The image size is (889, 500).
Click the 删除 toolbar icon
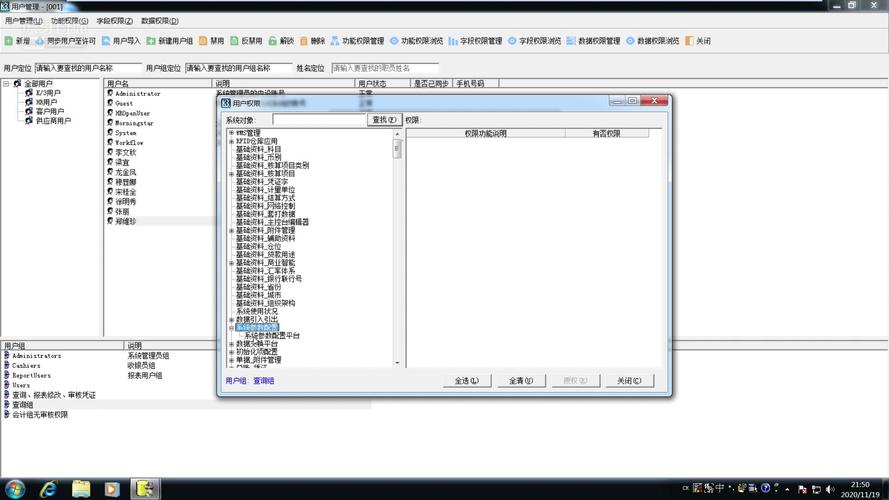[304, 41]
